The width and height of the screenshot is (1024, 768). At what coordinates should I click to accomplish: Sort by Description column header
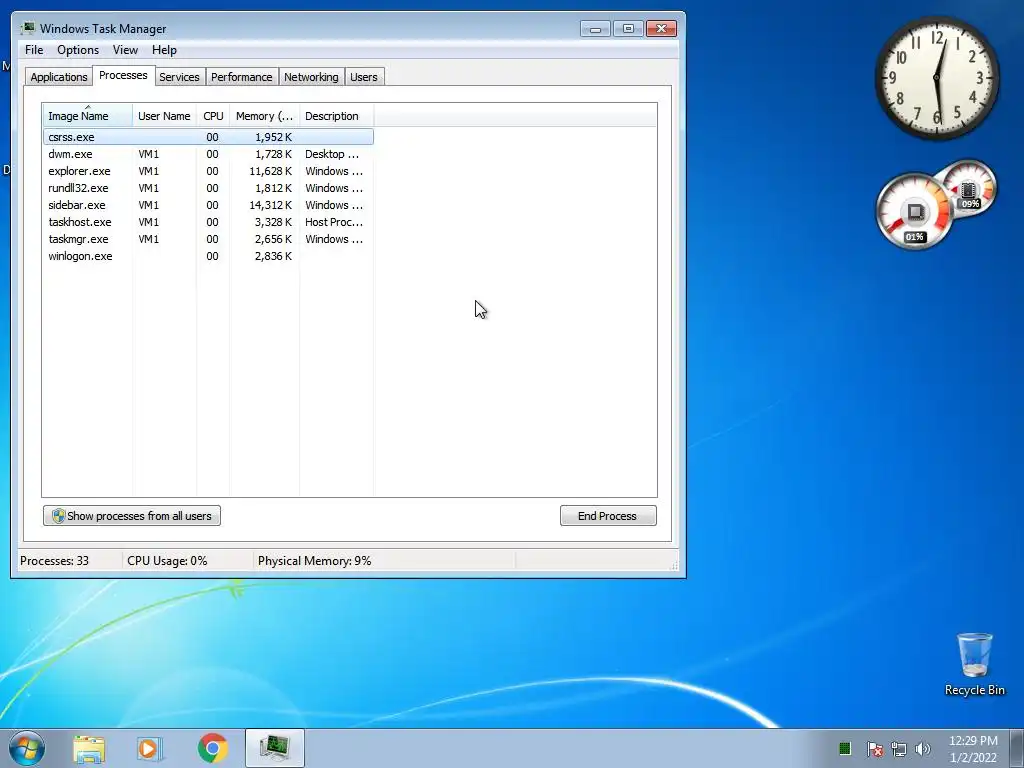[x=336, y=116]
